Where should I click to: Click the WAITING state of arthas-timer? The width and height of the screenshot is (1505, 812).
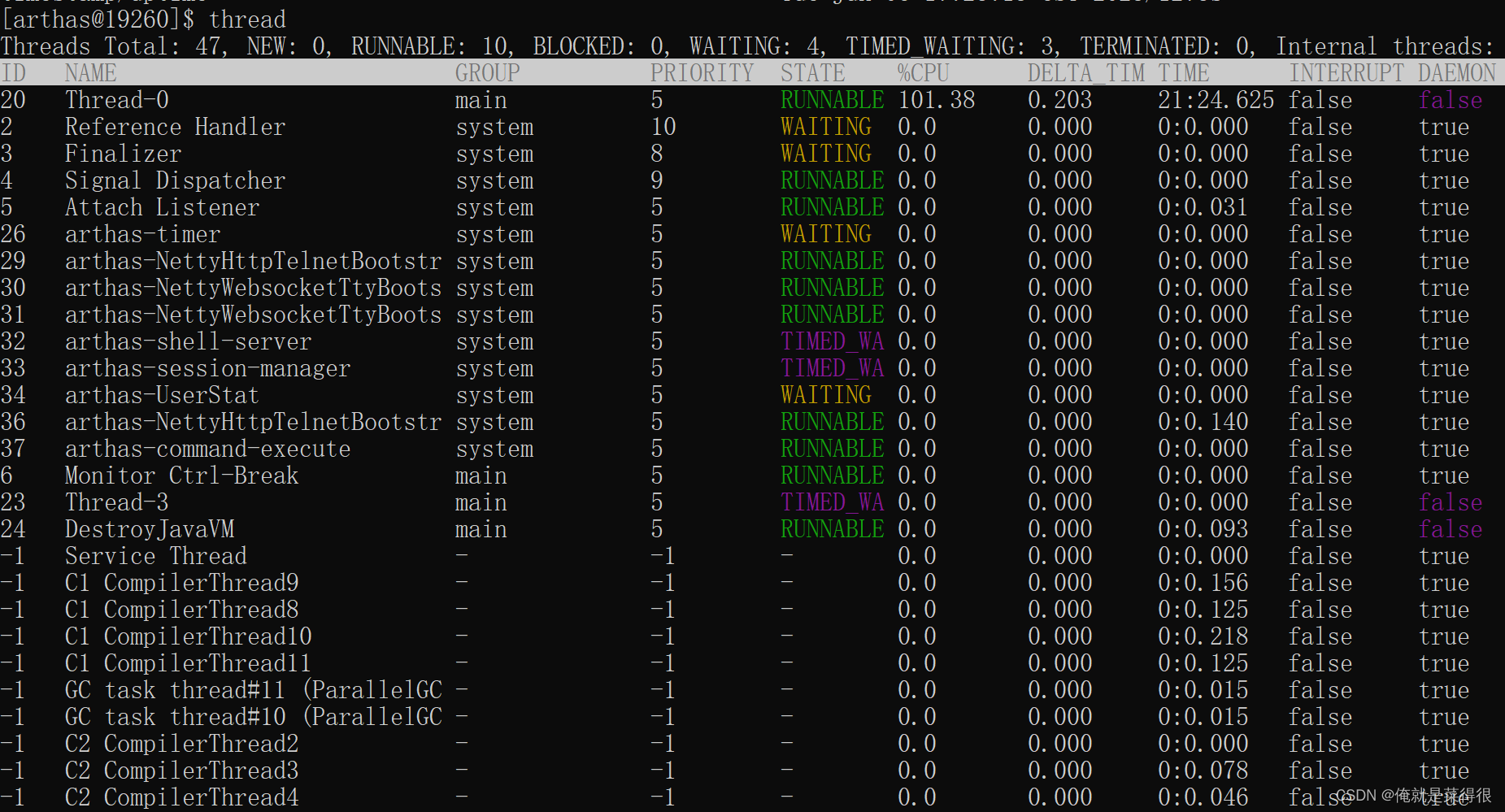coord(826,234)
